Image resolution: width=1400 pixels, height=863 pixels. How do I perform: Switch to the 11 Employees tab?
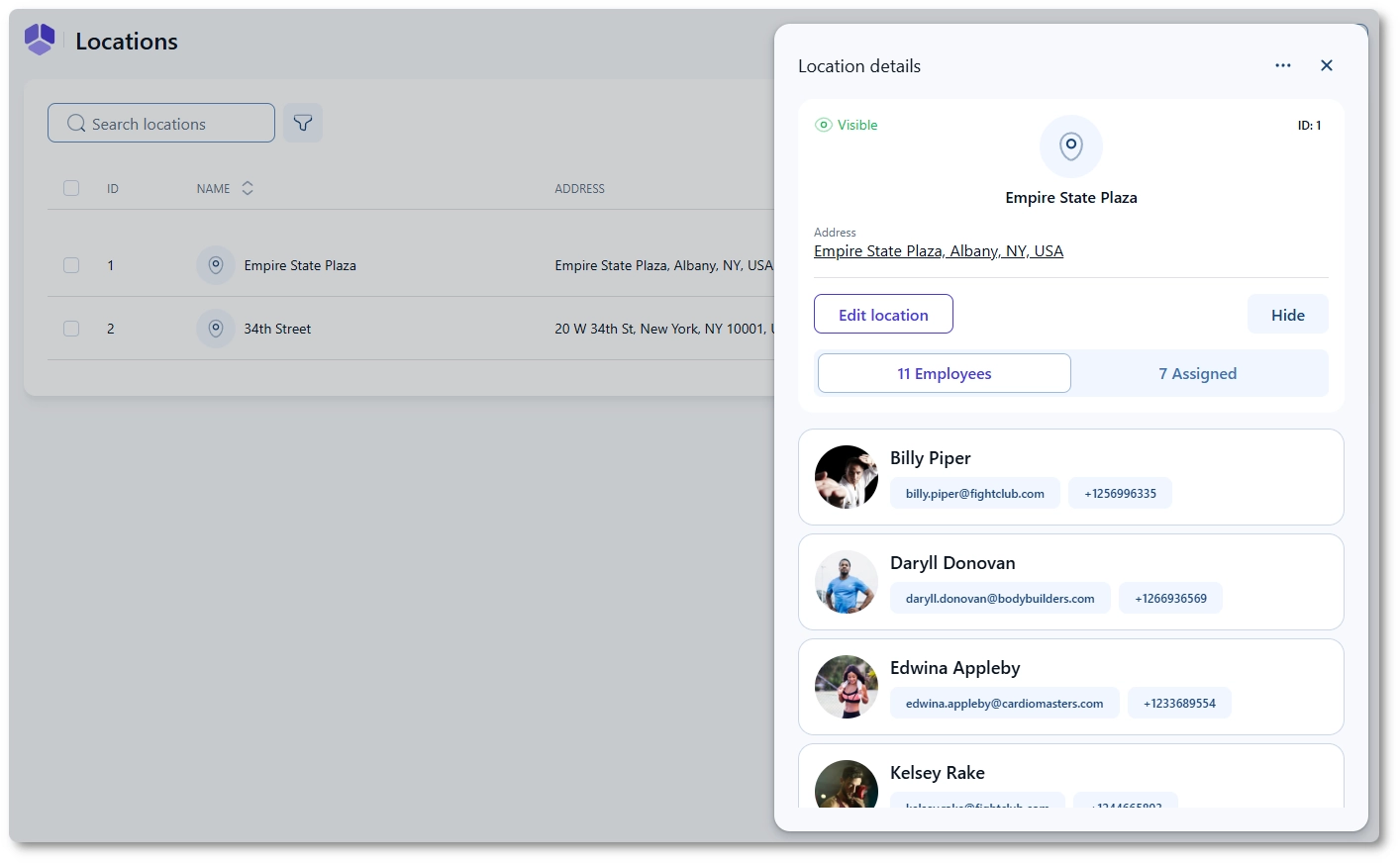click(945, 373)
